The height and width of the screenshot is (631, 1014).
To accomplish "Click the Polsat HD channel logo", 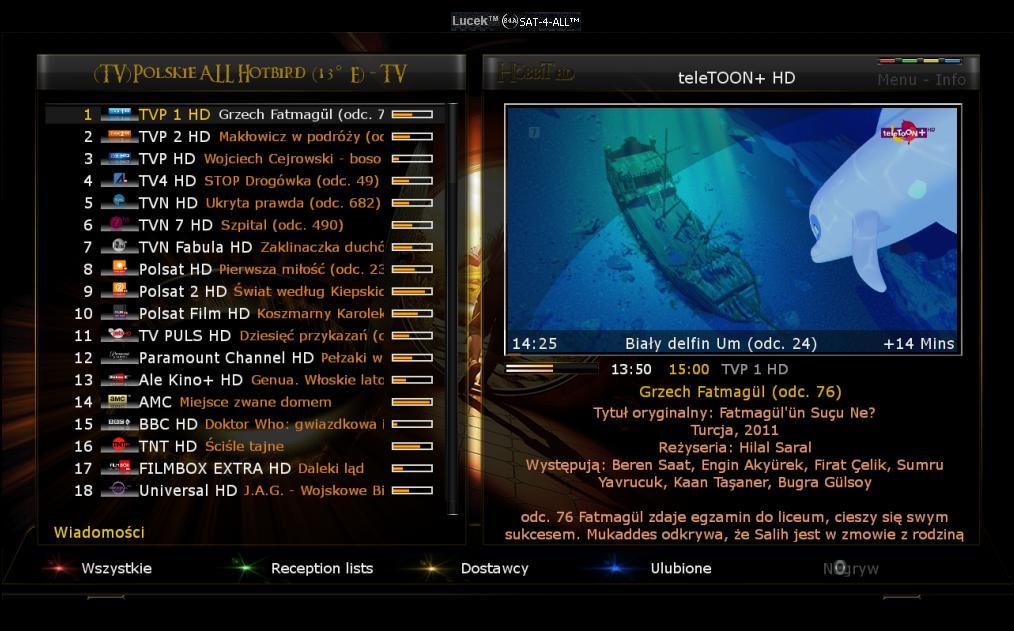I will [x=119, y=269].
